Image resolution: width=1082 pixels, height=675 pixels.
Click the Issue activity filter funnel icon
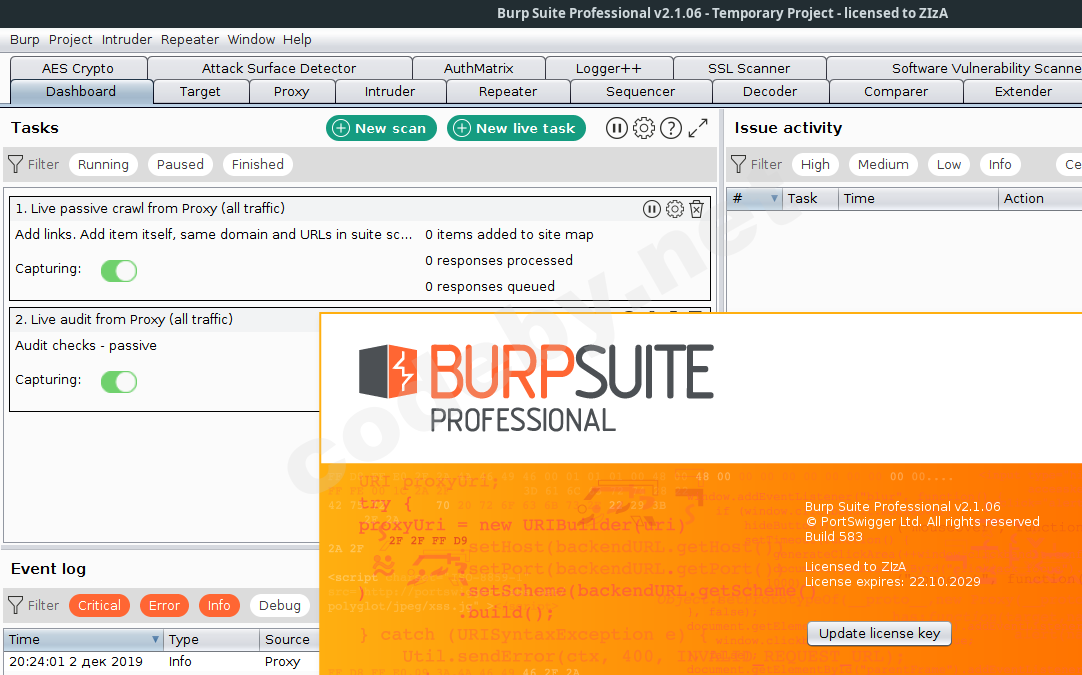click(738, 164)
